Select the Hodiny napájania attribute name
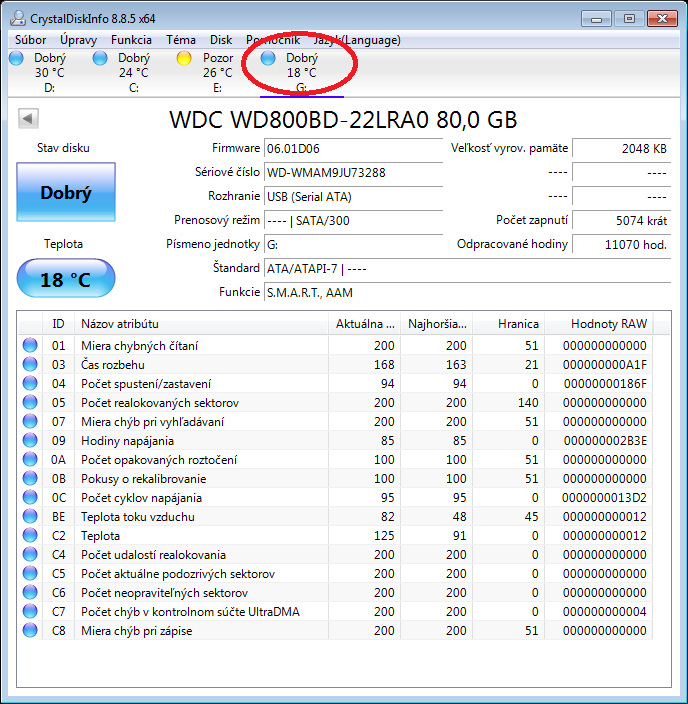This screenshot has height=704, width=688. point(128,441)
